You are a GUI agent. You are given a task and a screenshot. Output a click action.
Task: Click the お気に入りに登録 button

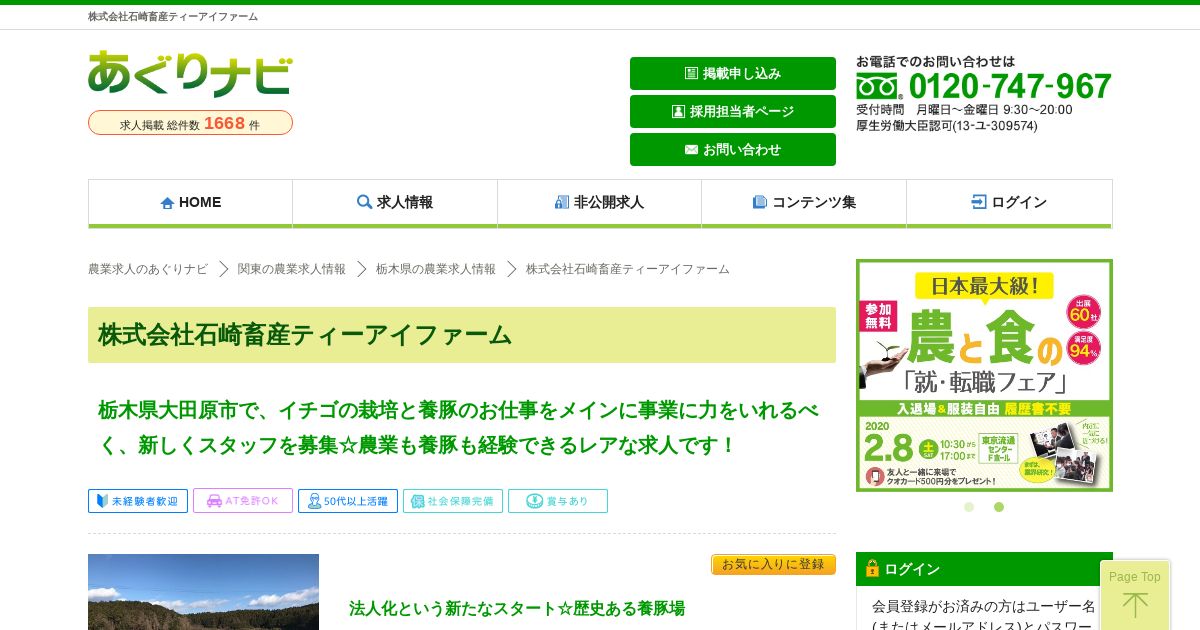click(x=773, y=565)
